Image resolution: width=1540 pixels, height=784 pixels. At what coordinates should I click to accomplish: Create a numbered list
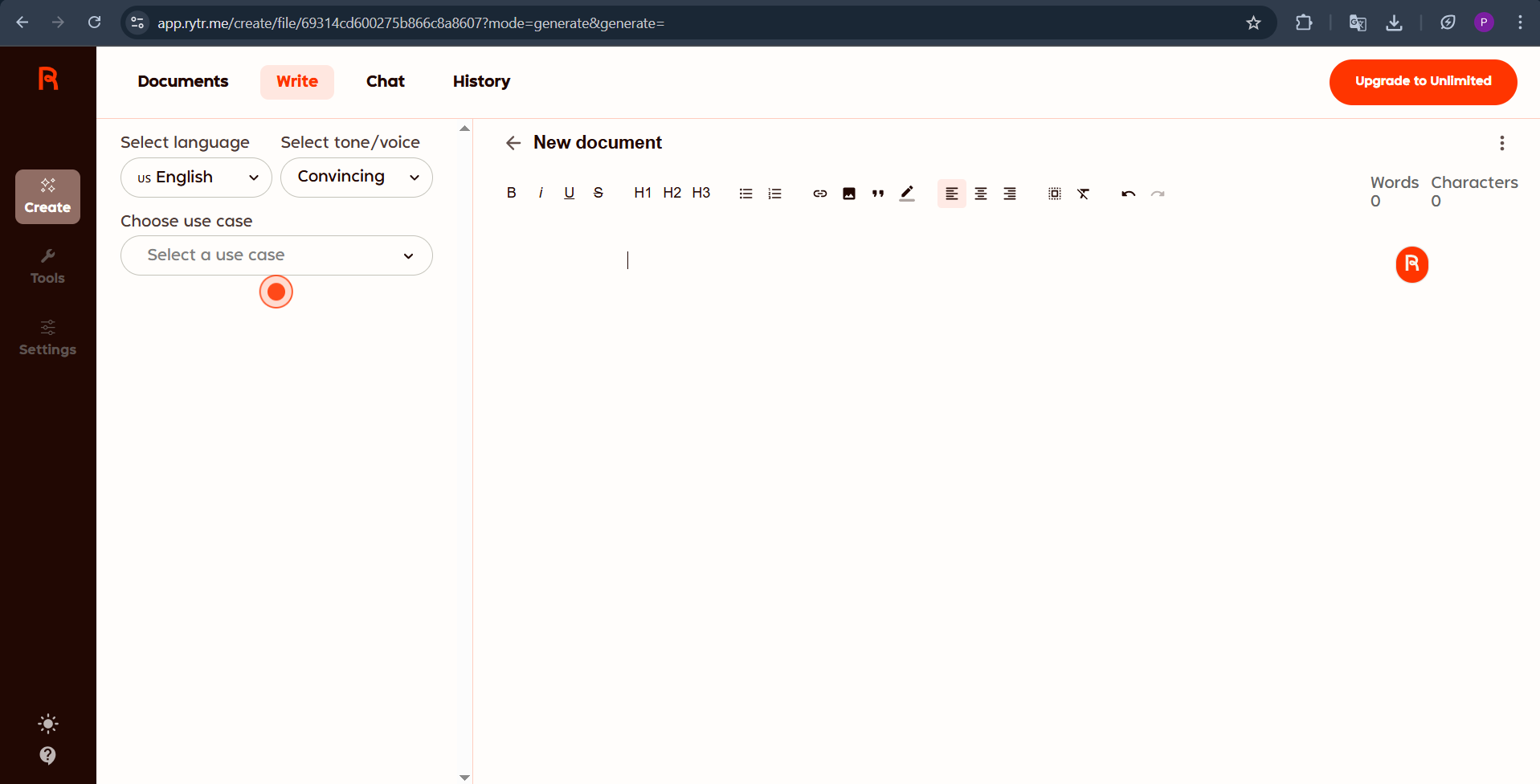774,194
